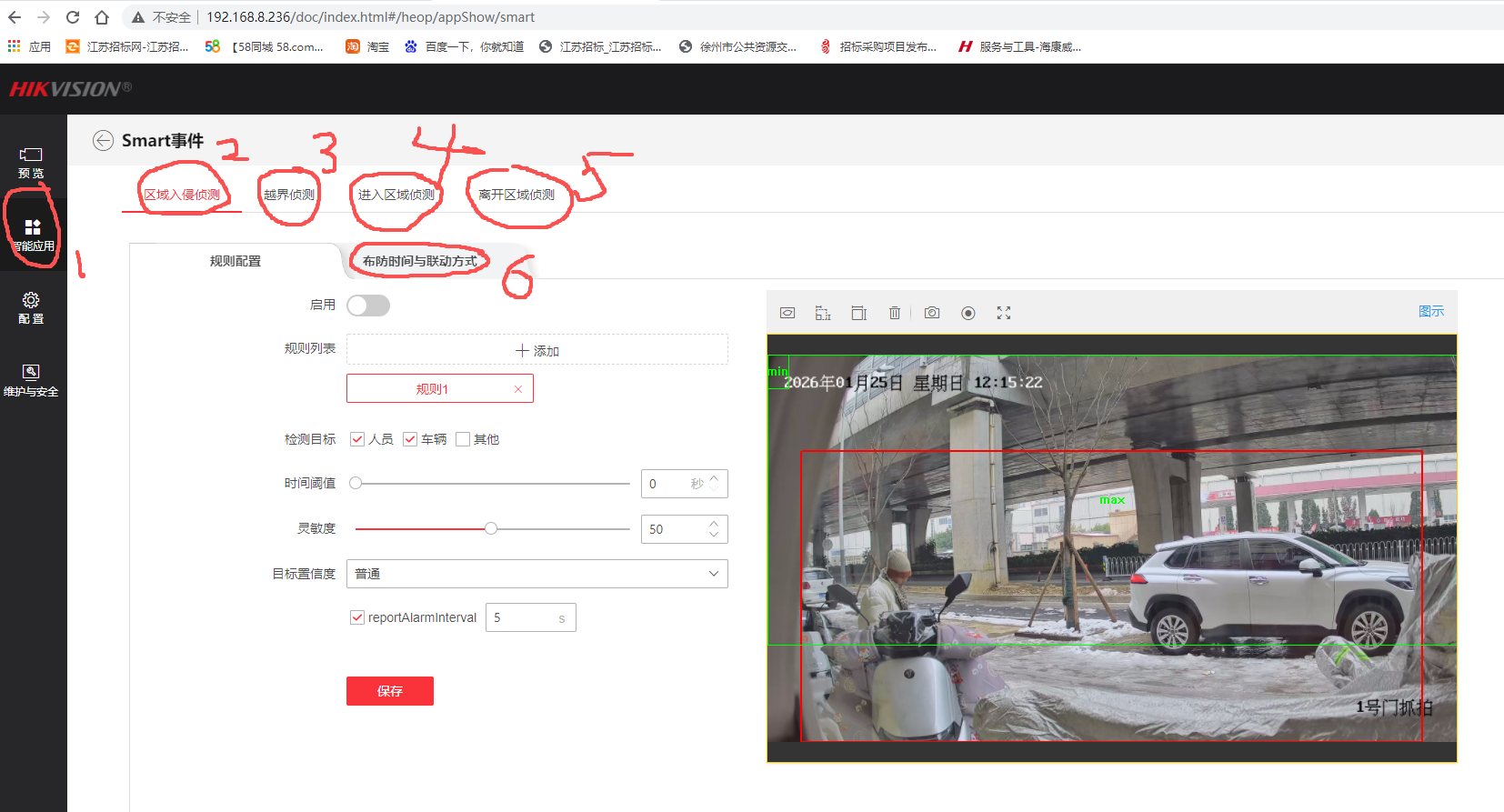Open the 布防时间与联动方式 tab
Screen dimensions: 1504x812
(419, 261)
